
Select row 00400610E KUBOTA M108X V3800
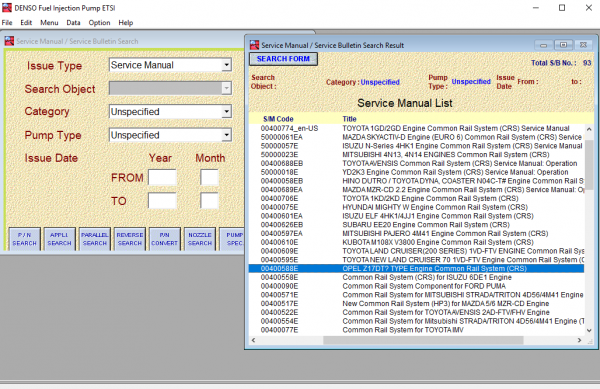click(416, 243)
